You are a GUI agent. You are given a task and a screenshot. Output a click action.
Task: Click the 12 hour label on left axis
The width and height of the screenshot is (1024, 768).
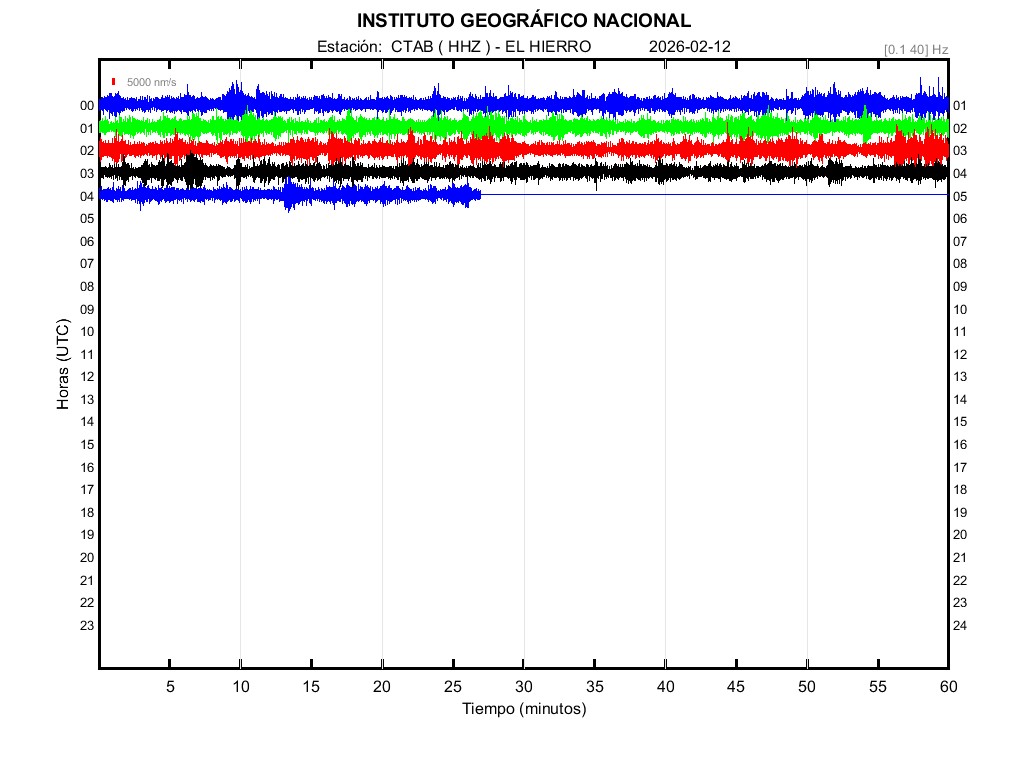click(87, 377)
